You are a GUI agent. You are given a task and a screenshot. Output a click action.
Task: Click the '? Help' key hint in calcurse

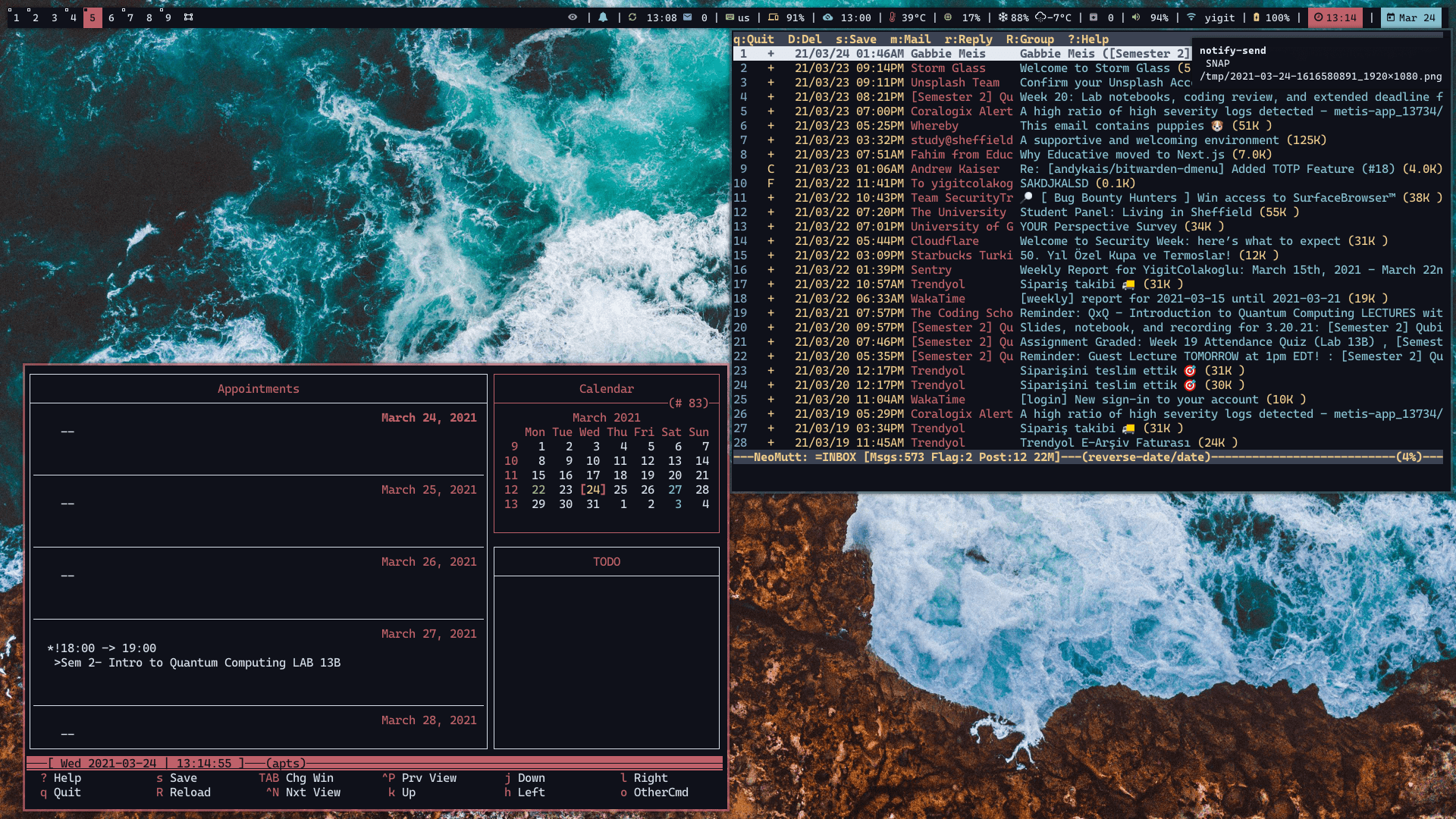pos(61,778)
